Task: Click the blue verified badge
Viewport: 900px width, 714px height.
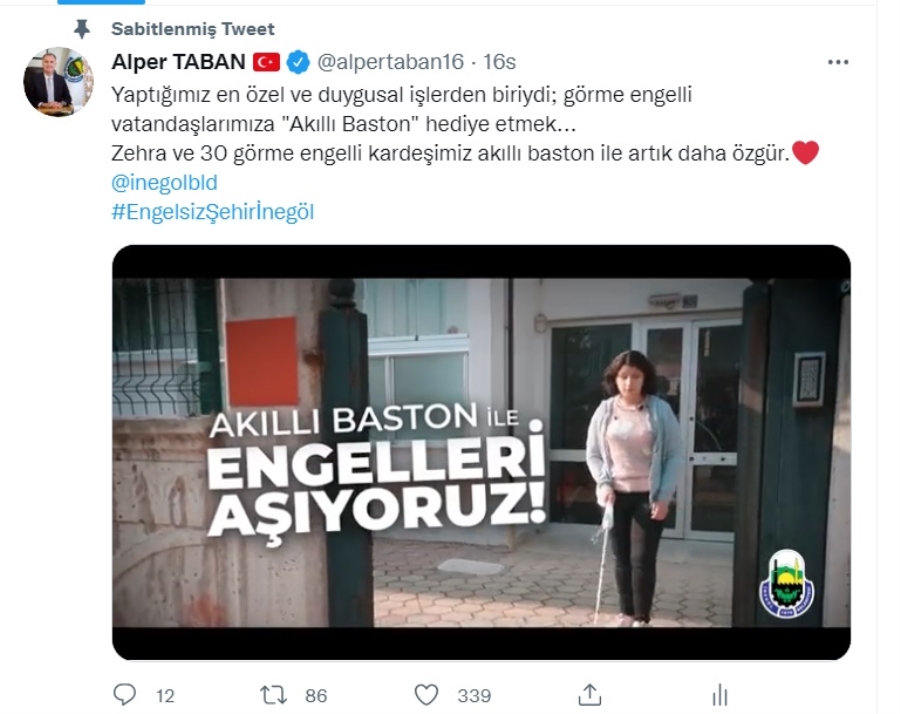Action: coord(298,62)
